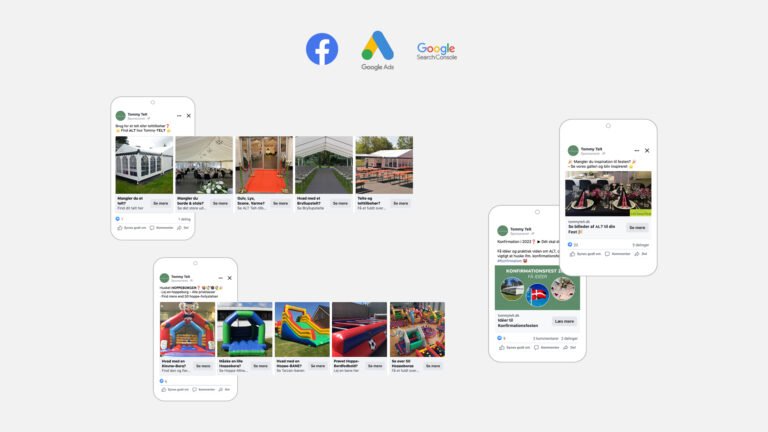Open three-dot menu on bouncy castle post
This screenshot has height=432, width=768.
(x=218, y=277)
